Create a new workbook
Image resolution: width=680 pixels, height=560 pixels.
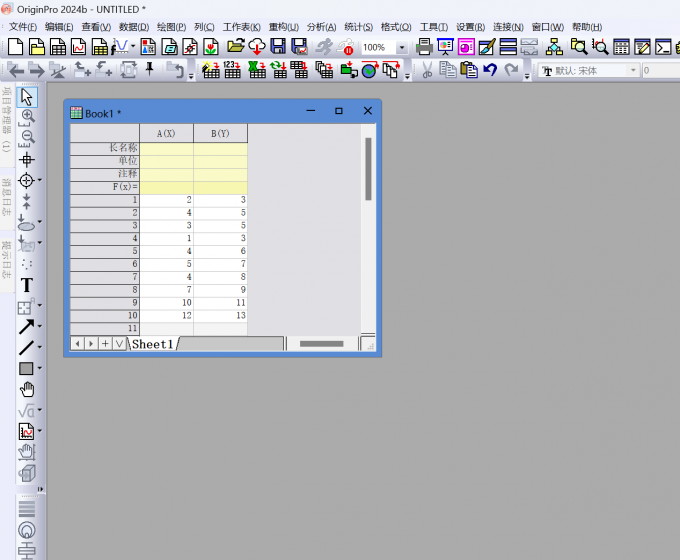(x=58, y=47)
